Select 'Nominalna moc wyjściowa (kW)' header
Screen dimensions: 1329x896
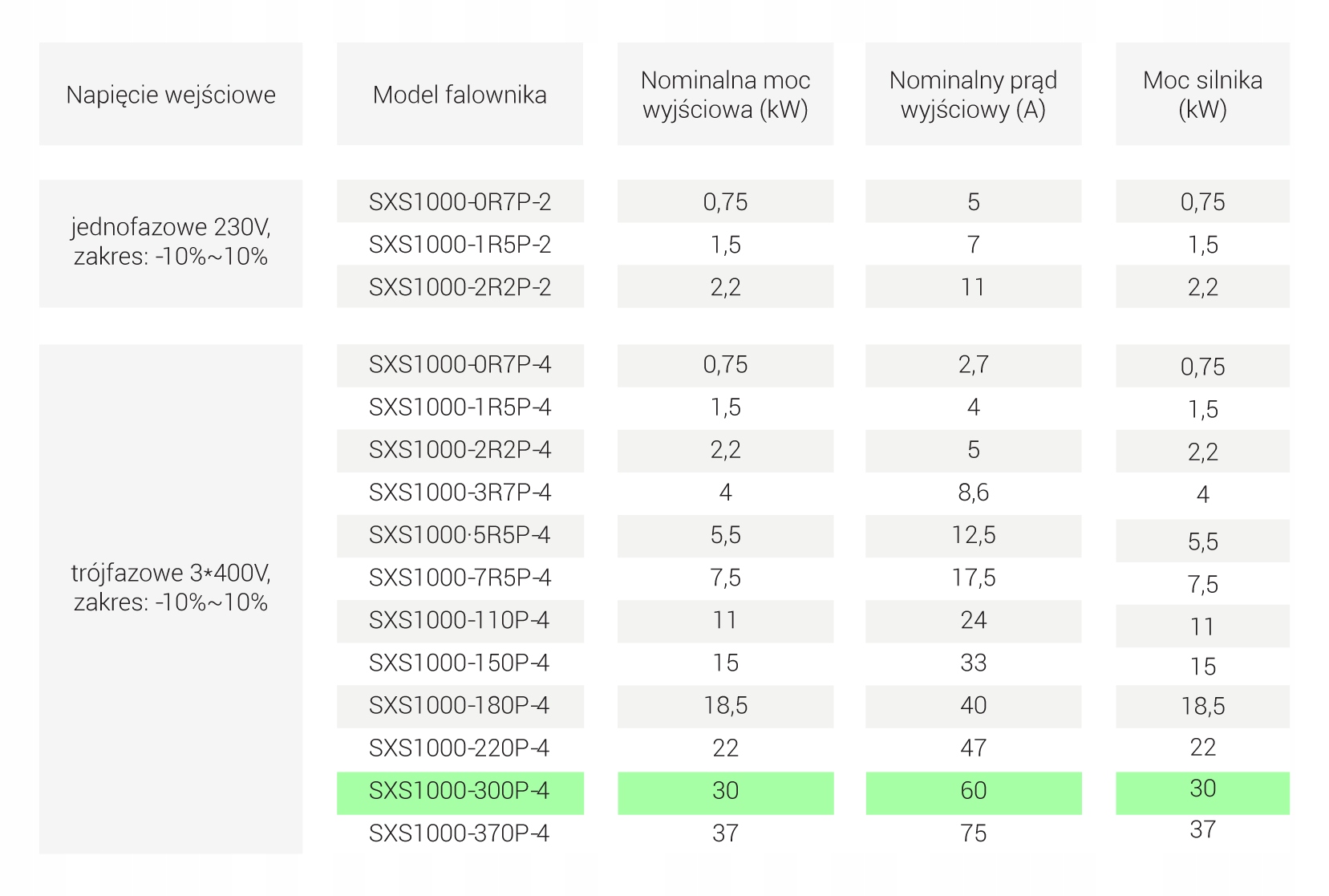(x=725, y=95)
